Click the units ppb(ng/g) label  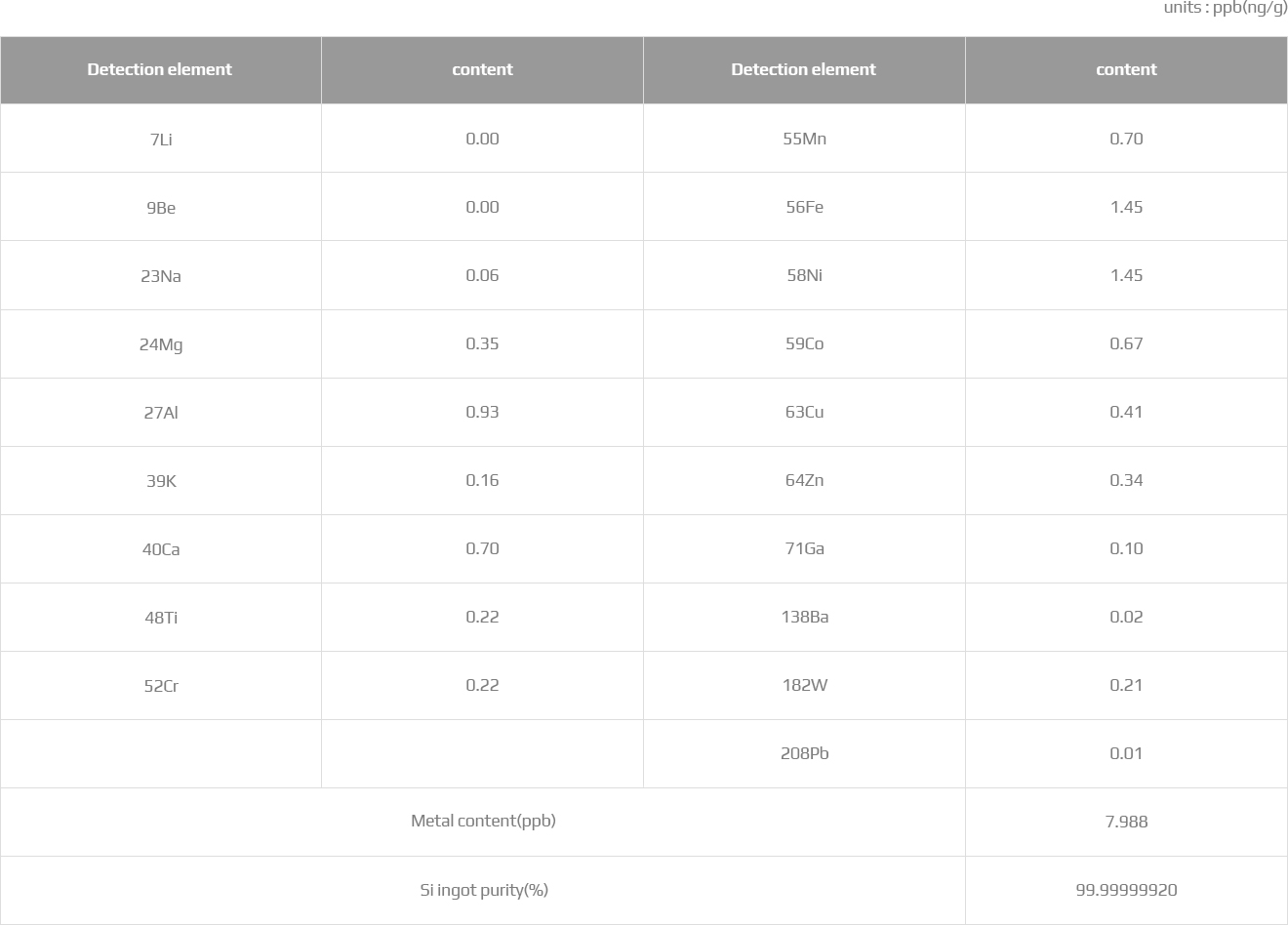pos(1225,9)
